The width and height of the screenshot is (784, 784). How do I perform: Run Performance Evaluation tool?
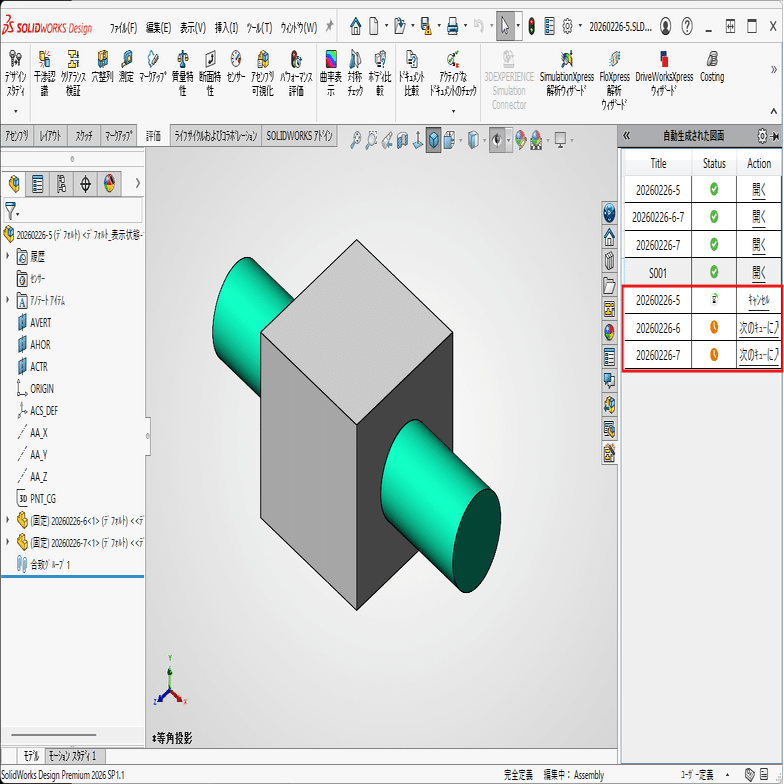click(x=296, y=74)
